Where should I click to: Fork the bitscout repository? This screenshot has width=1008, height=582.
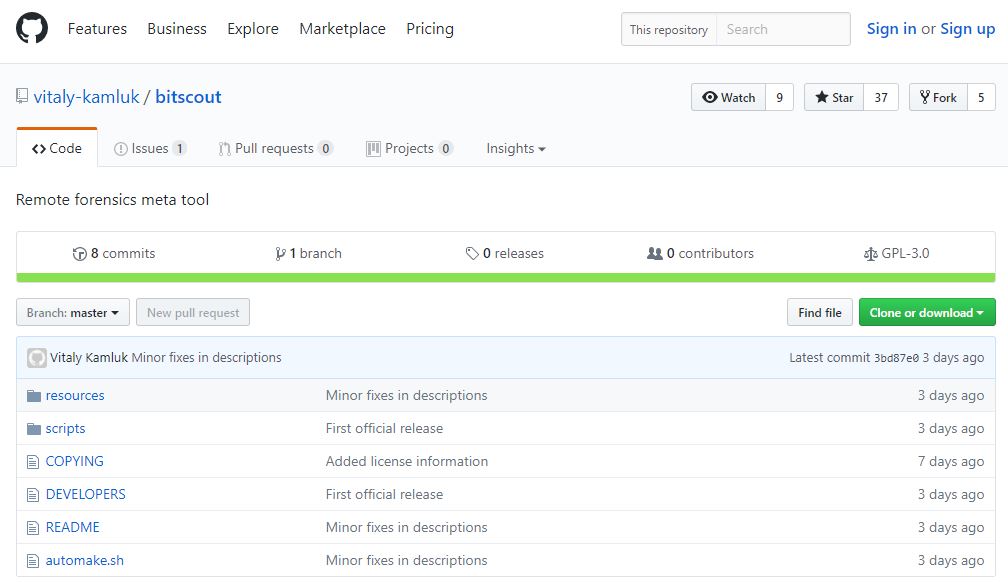click(x=938, y=97)
